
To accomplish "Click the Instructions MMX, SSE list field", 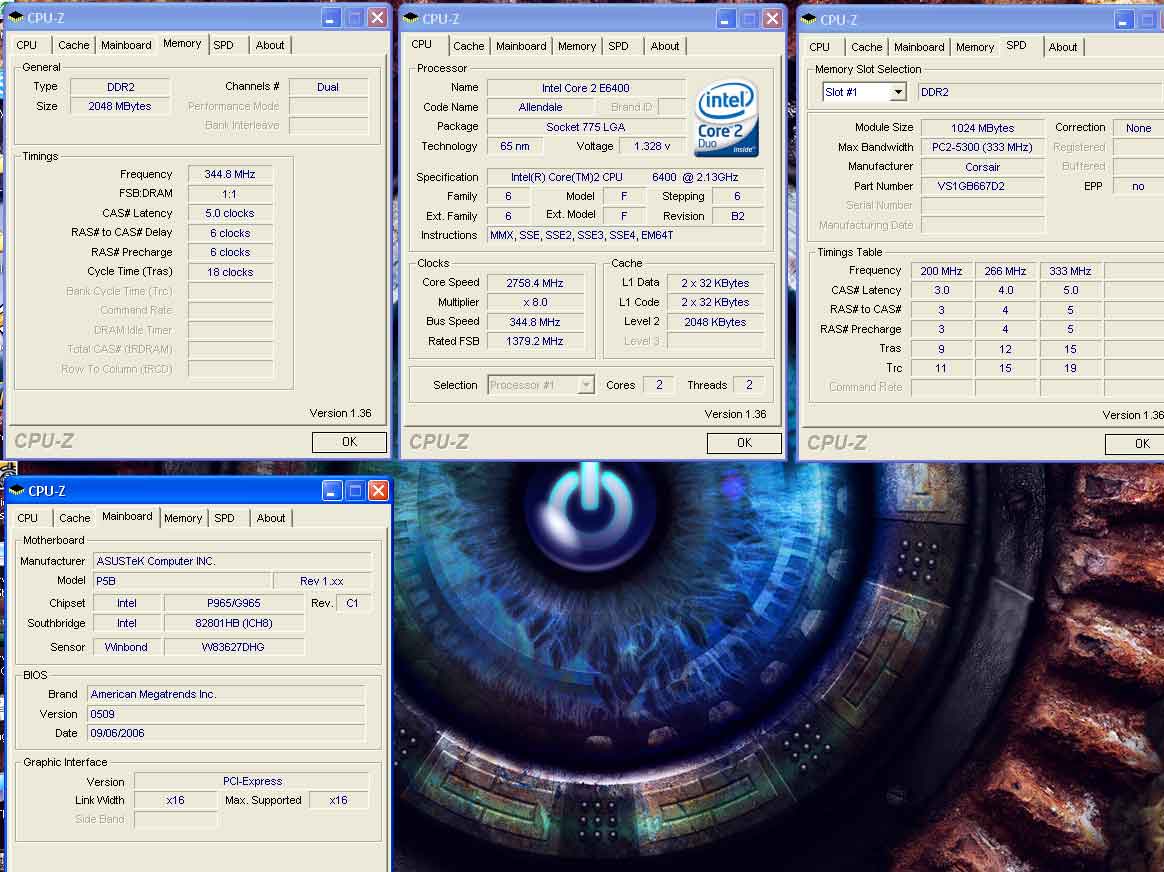I will 625,235.
